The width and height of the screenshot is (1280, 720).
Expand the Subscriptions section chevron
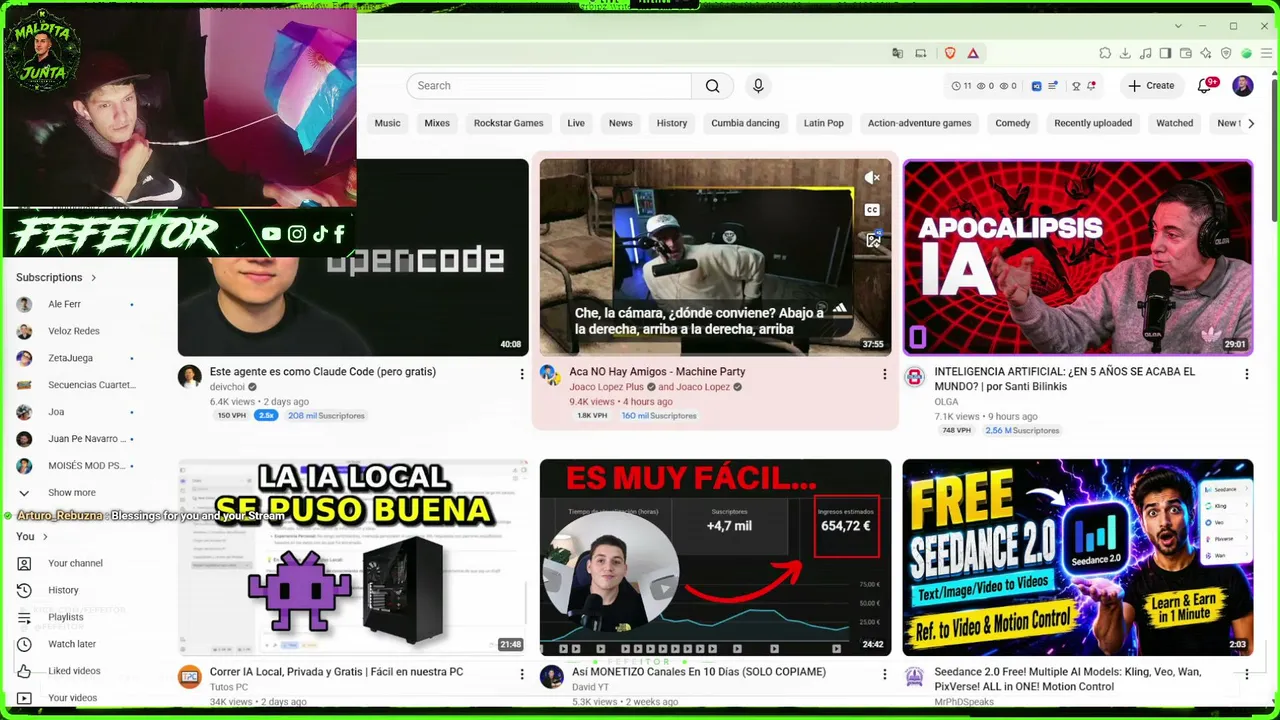[x=94, y=278]
